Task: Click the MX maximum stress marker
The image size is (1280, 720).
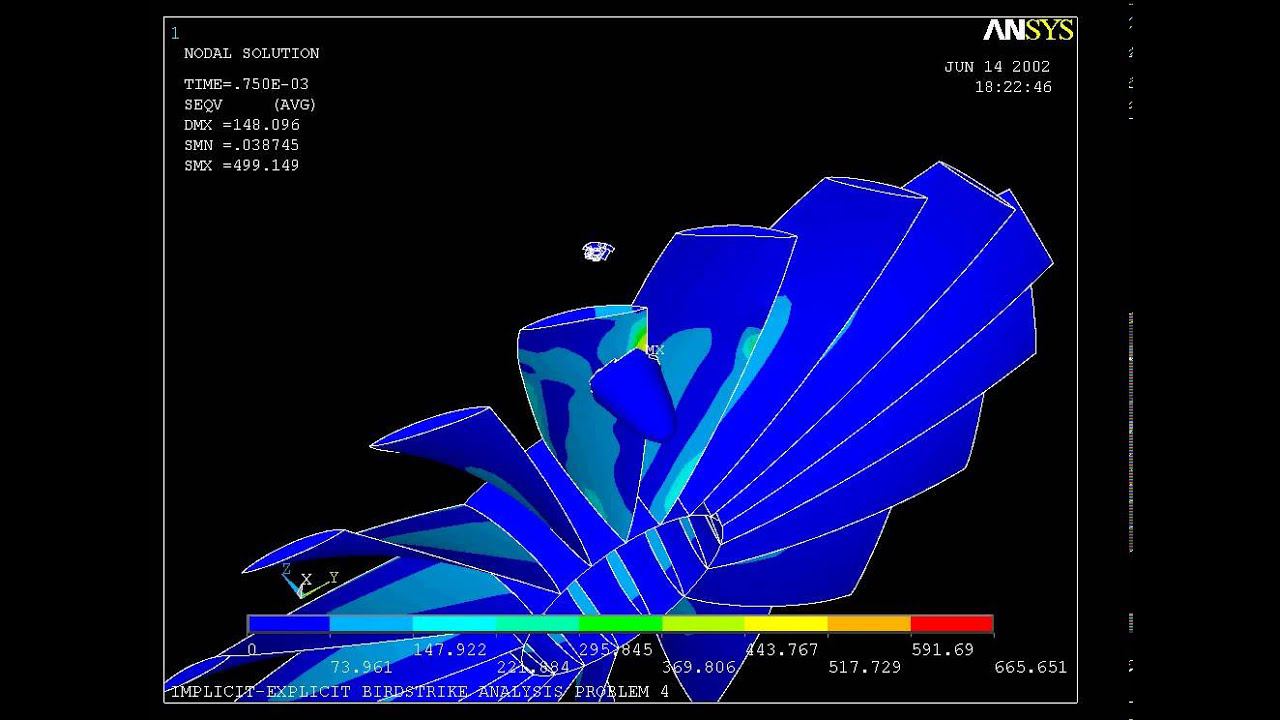Action: tap(655, 350)
